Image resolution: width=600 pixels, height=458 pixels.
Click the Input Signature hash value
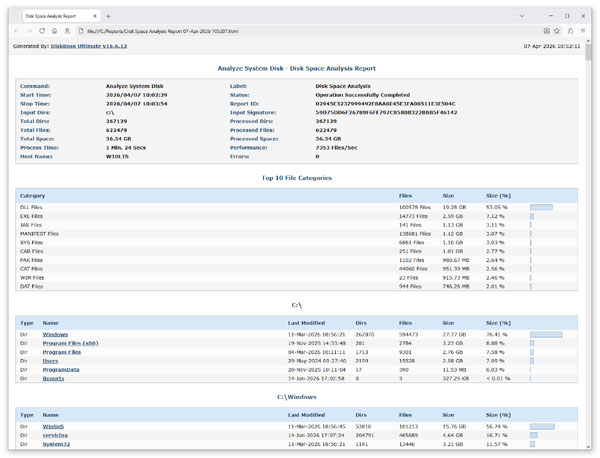coord(386,112)
